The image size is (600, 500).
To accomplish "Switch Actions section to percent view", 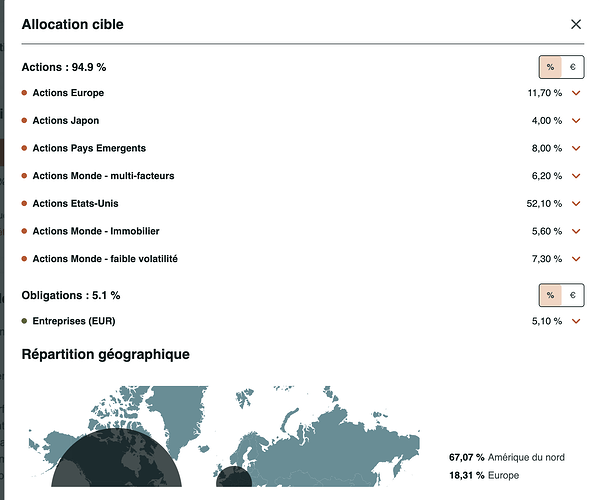I will pyautogui.click(x=550, y=67).
